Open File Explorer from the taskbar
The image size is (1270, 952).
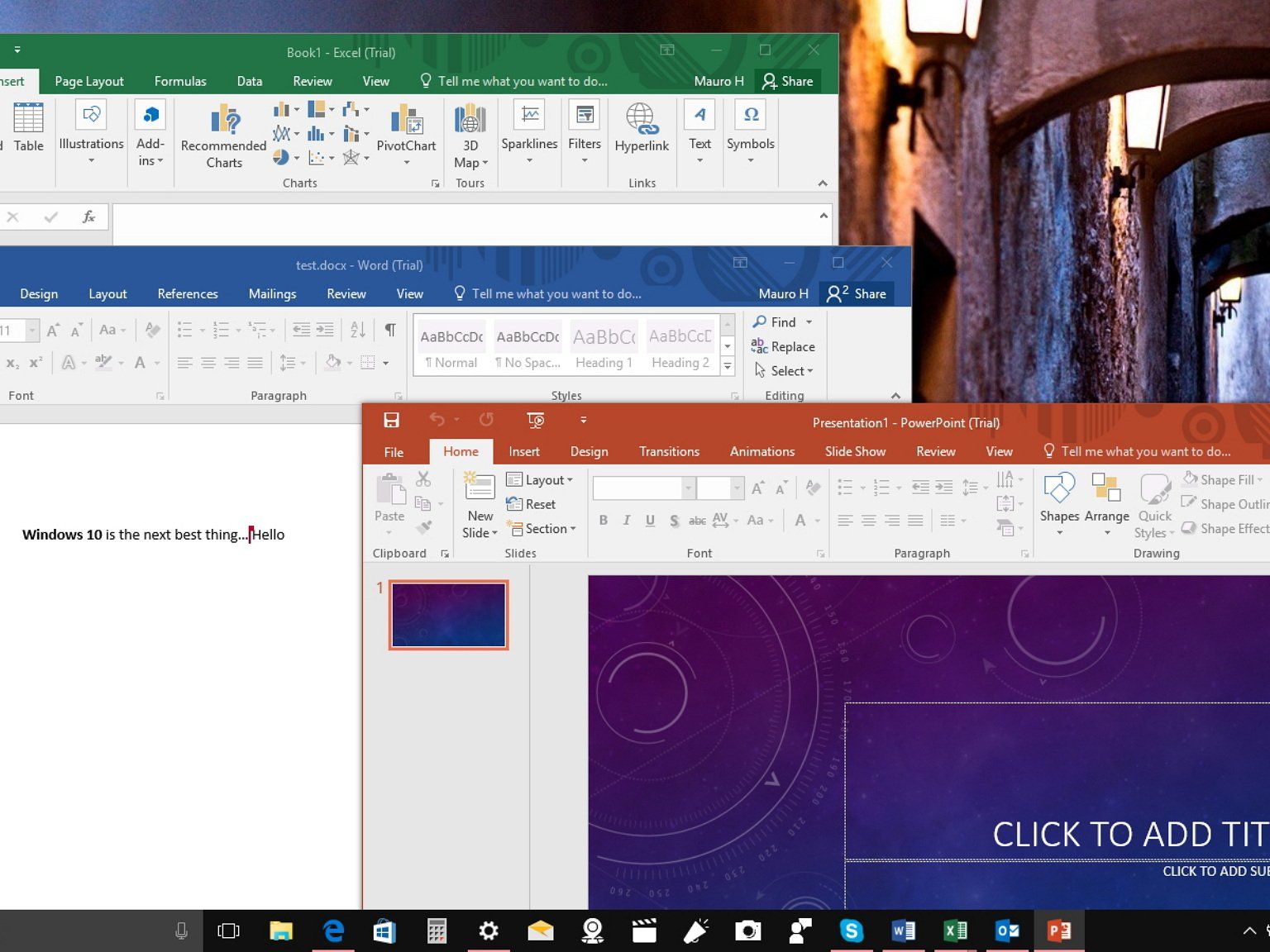pos(281,931)
